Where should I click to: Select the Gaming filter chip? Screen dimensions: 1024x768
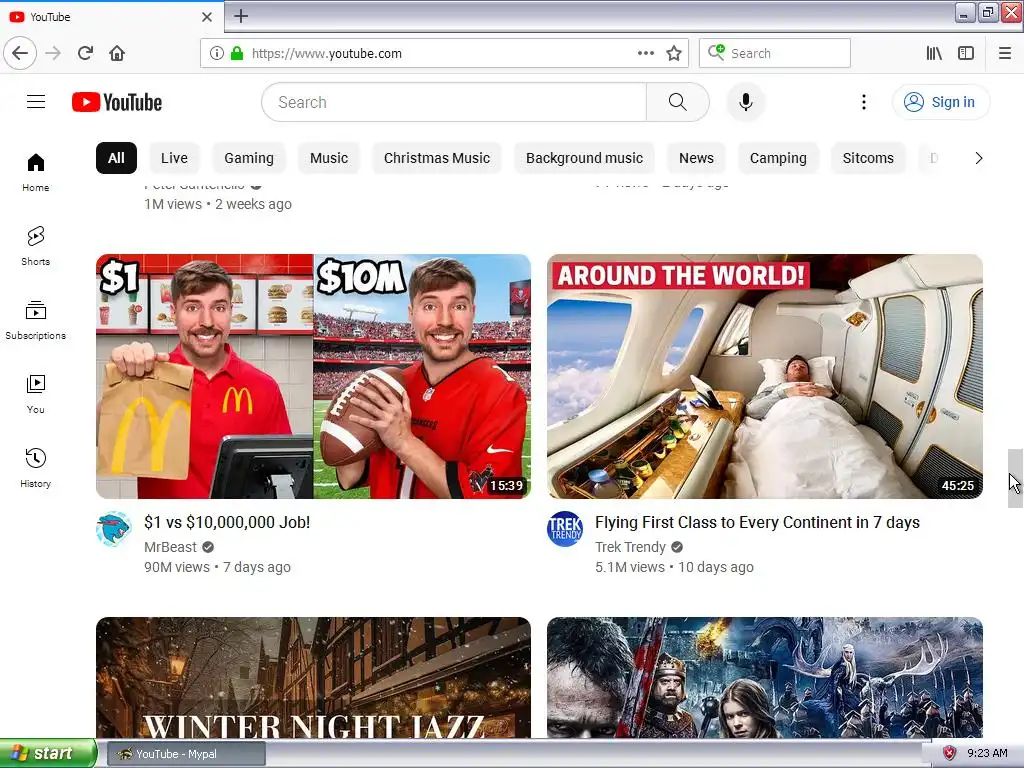[249, 158]
